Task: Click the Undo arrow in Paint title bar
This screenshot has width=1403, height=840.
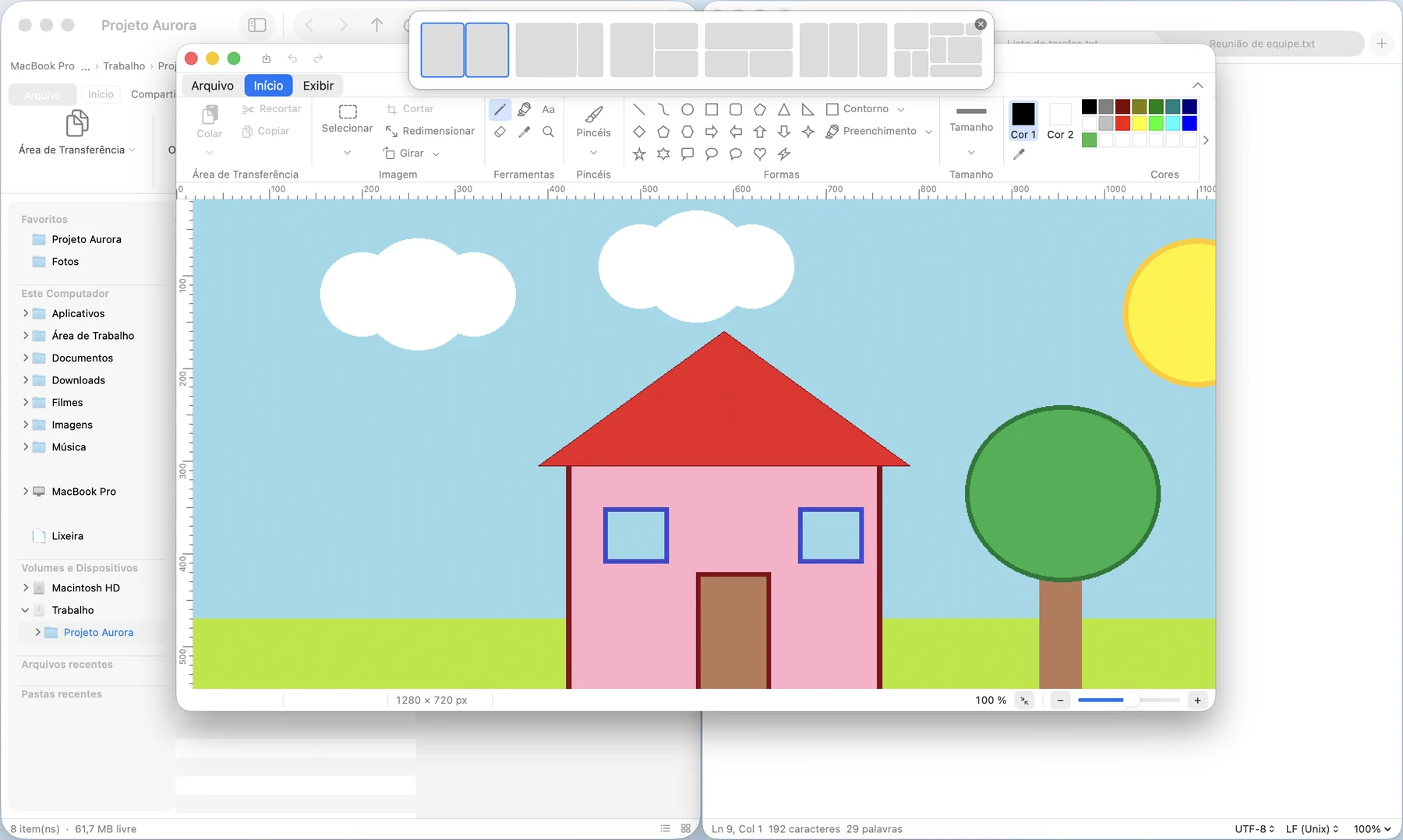Action: [292, 58]
